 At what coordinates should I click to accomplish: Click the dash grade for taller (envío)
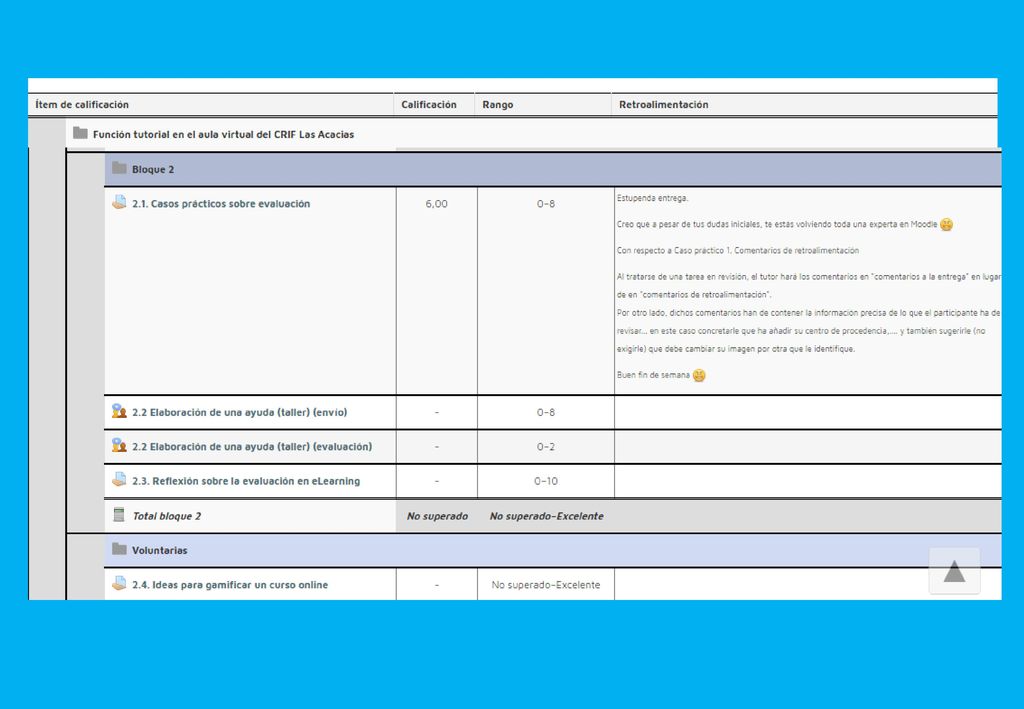[436, 413]
